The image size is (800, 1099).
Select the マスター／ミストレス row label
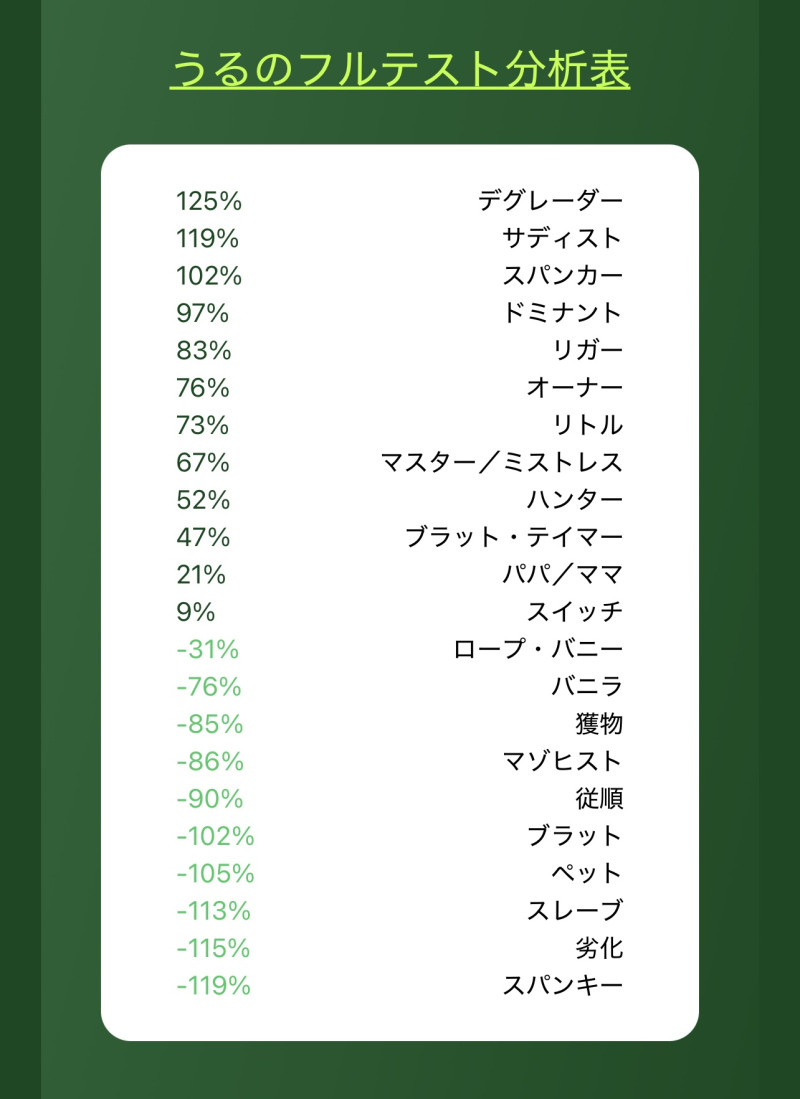pyautogui.click(x=501, y=462)
